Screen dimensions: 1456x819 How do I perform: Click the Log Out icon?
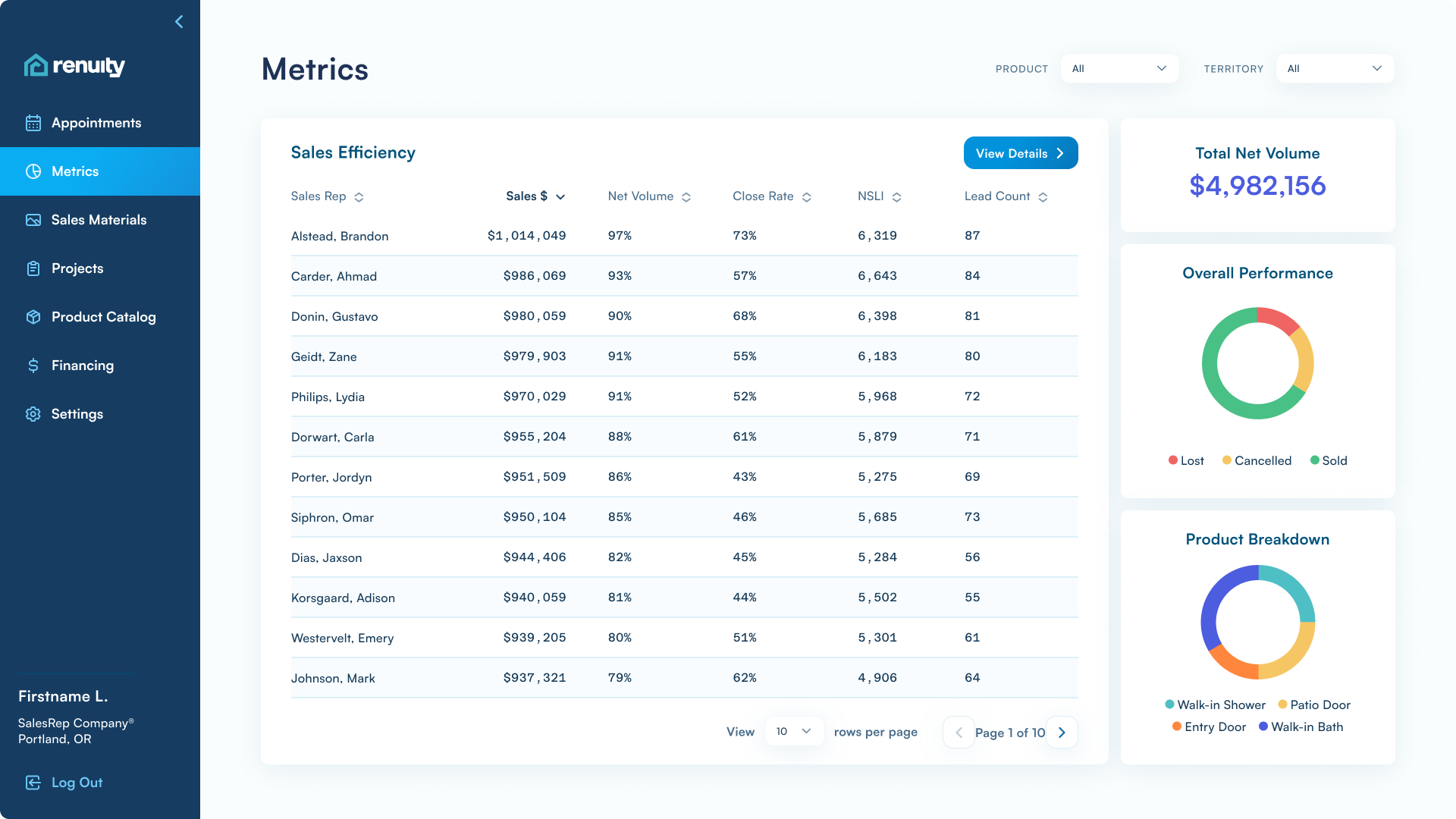[33, 783]
